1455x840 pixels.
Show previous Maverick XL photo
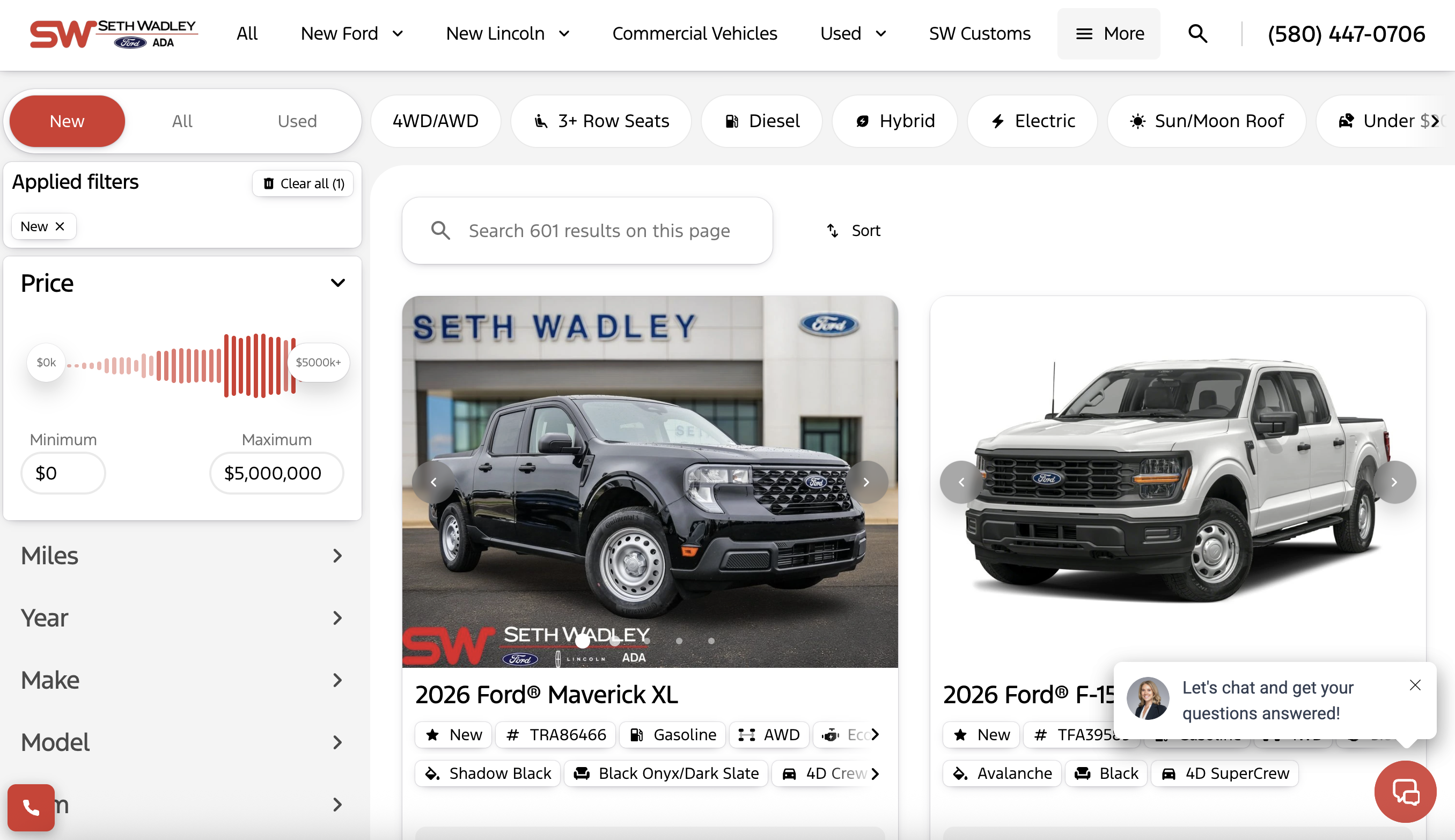coord(433,482)
